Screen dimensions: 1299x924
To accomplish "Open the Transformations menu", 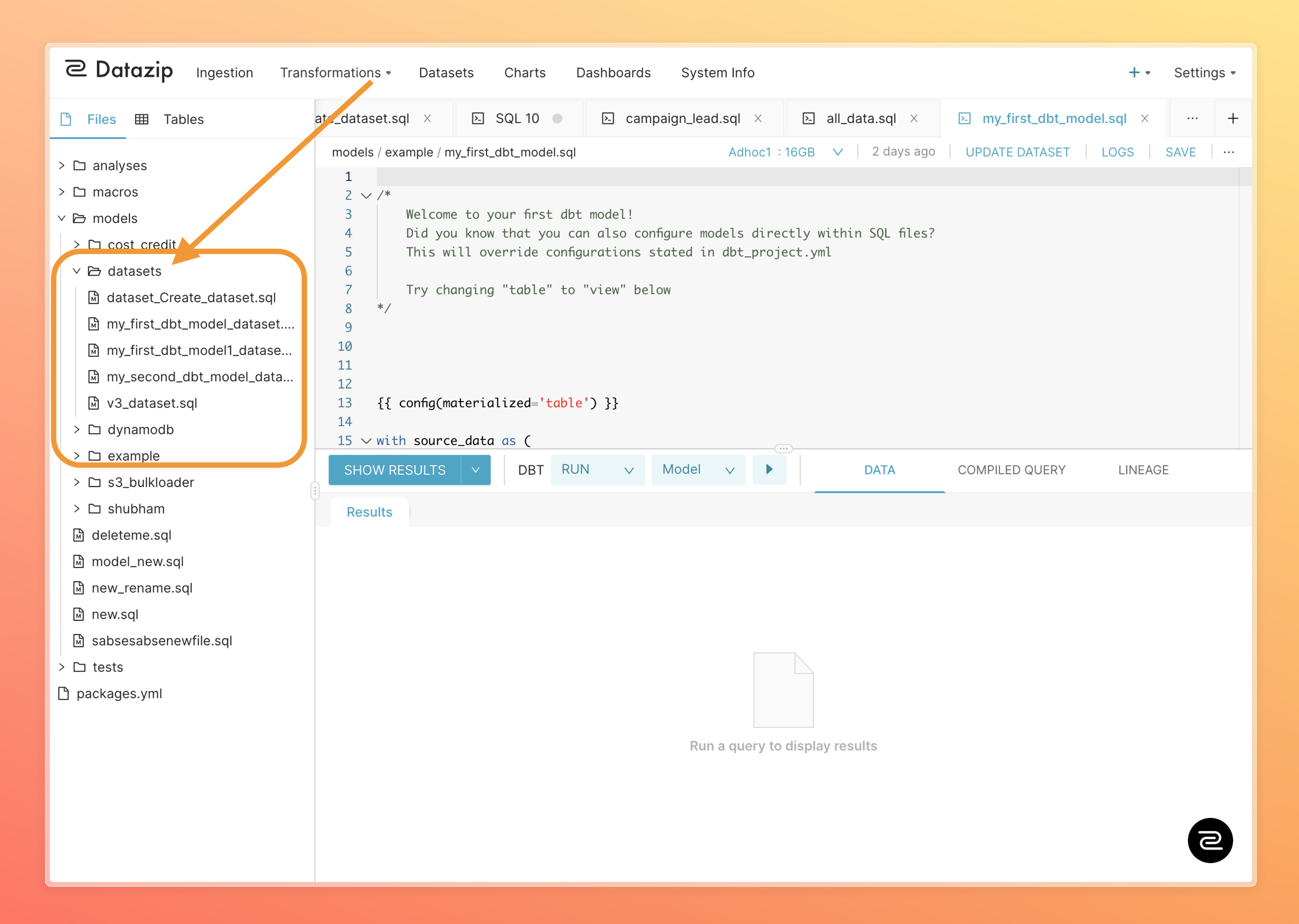I will (x=336, y=73).
